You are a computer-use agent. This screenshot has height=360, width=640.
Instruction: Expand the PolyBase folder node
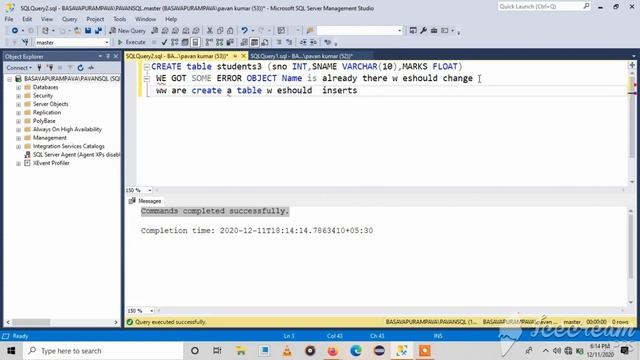(18, 121)
